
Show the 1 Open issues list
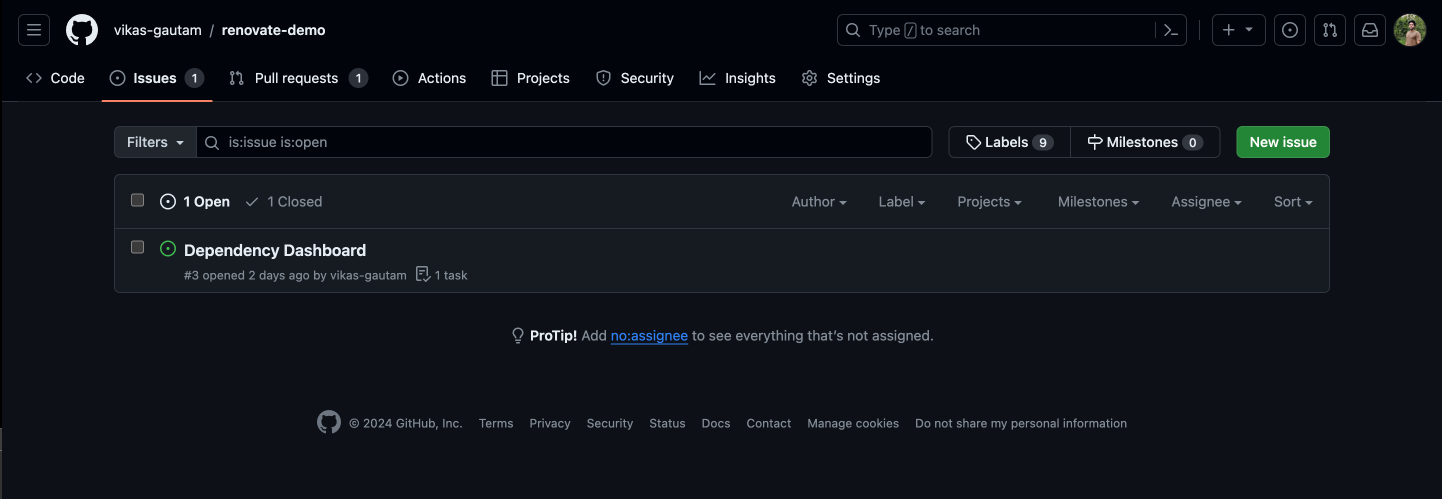[195, 202]
